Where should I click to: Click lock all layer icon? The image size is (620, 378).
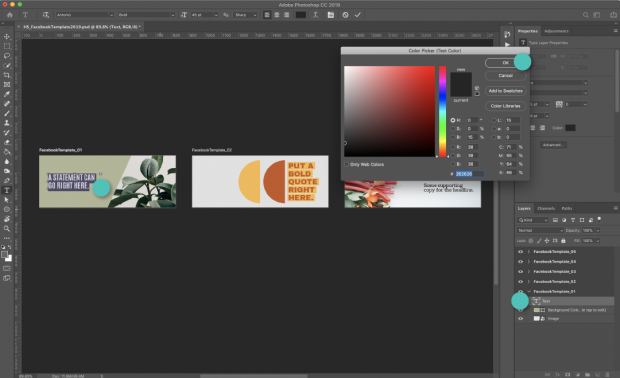pos(563,240)
